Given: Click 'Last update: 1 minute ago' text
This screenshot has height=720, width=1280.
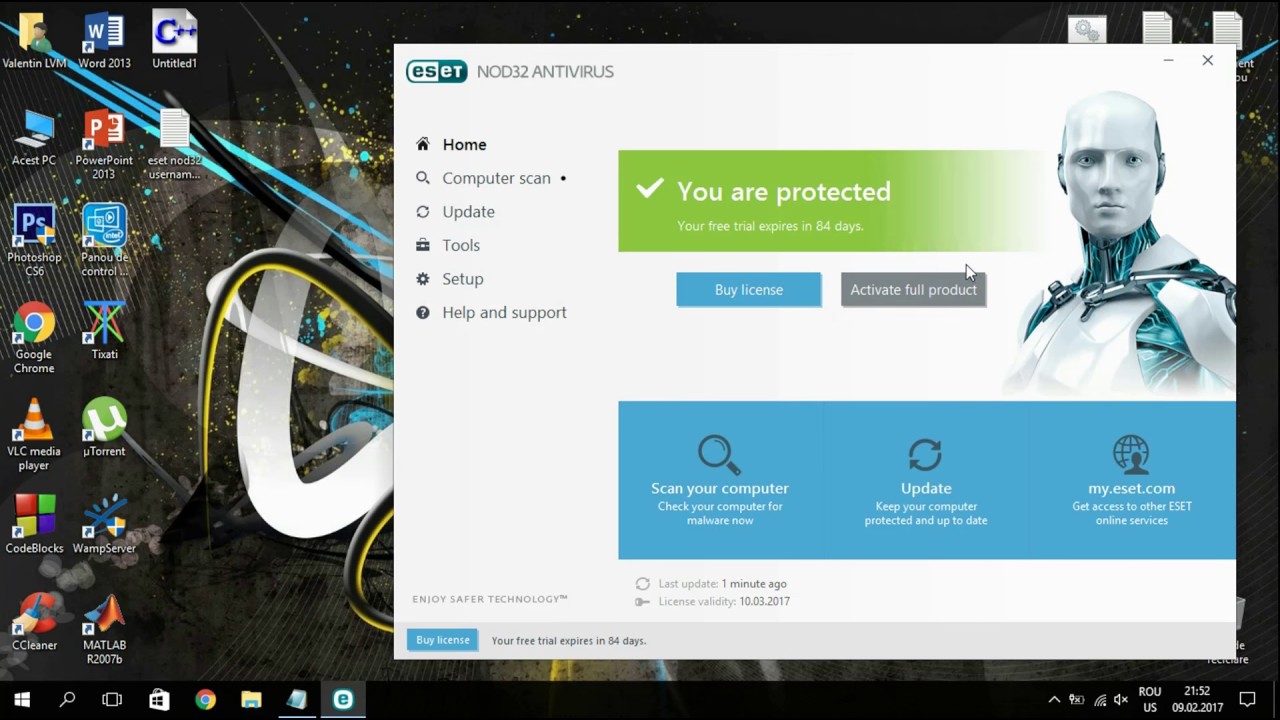Looking at the screenshot, I should coord(722,584).
